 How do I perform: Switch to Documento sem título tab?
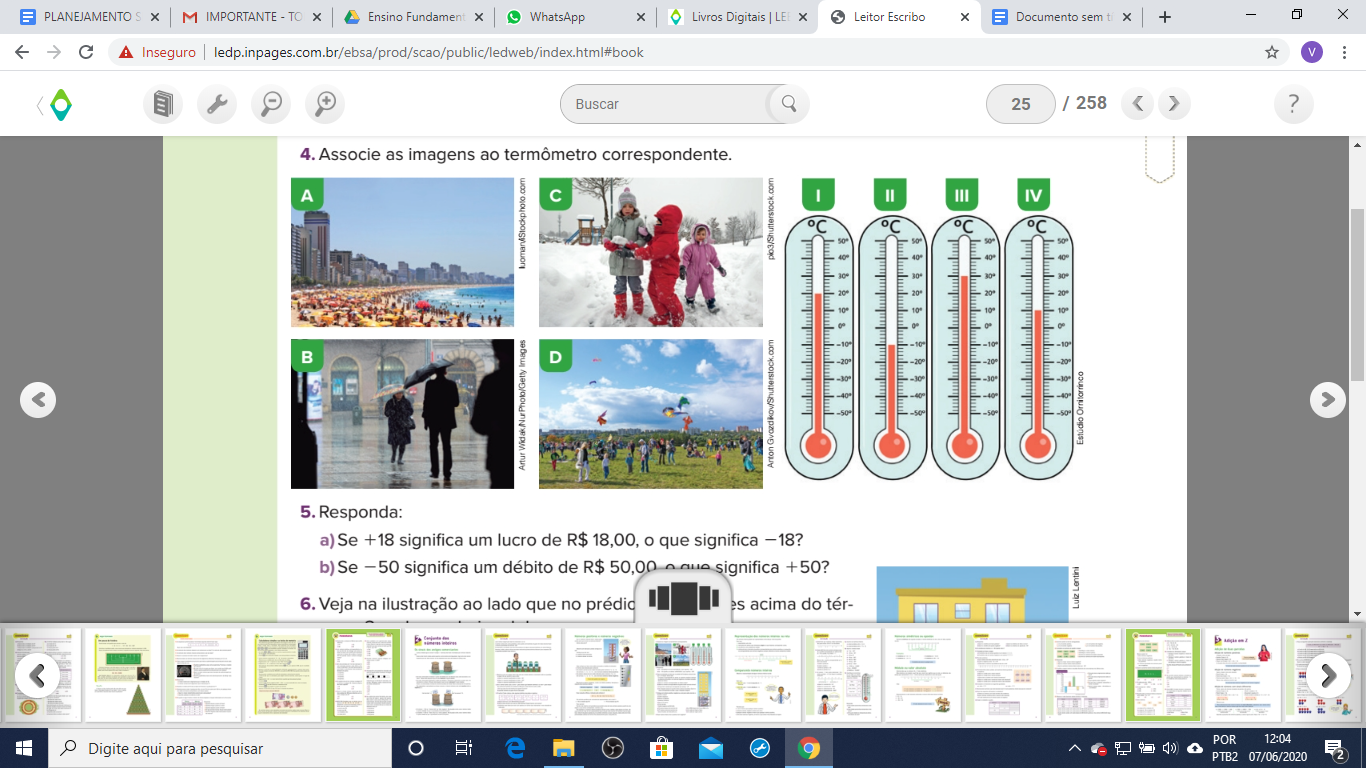(1063, 17)
